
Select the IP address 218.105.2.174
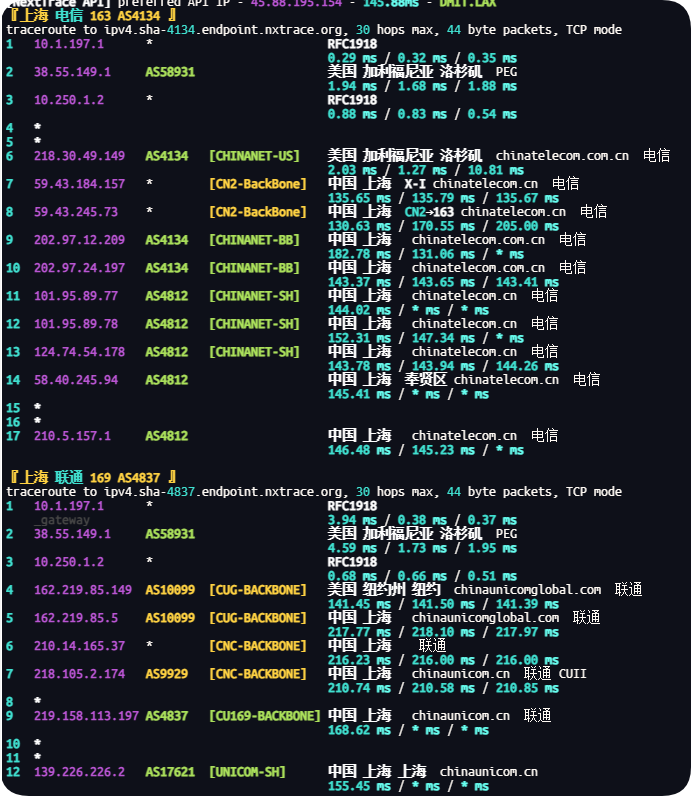(79, 674)
